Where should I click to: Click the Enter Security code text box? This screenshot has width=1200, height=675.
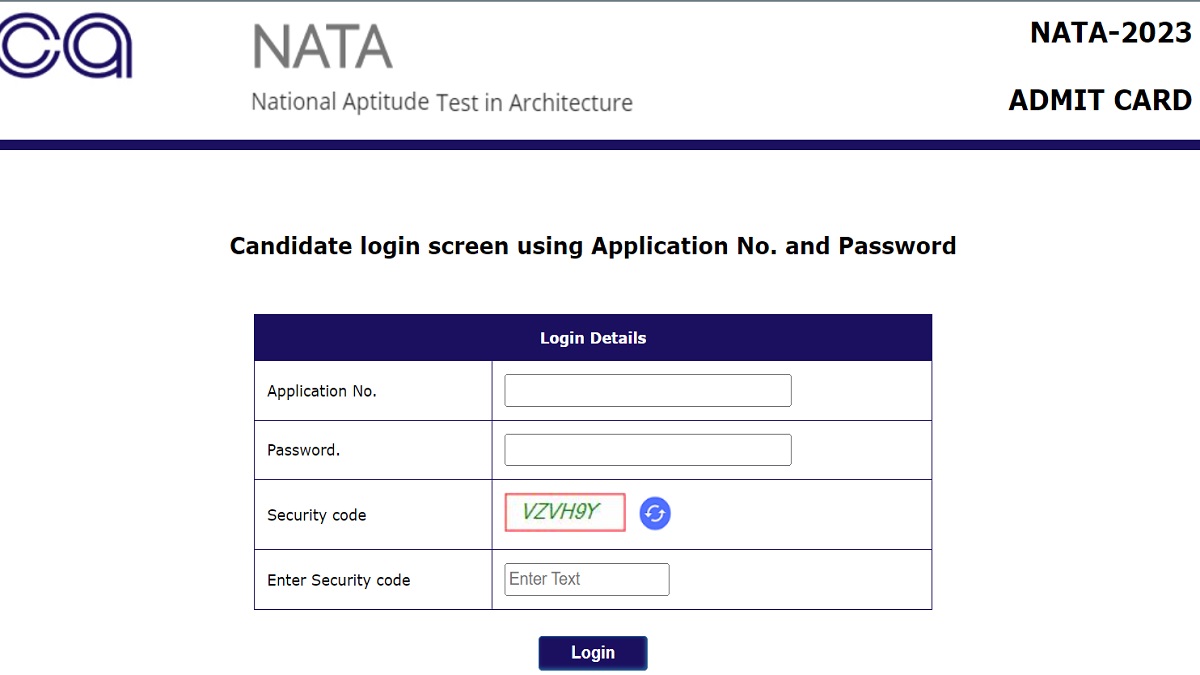(x=586, y=578)
